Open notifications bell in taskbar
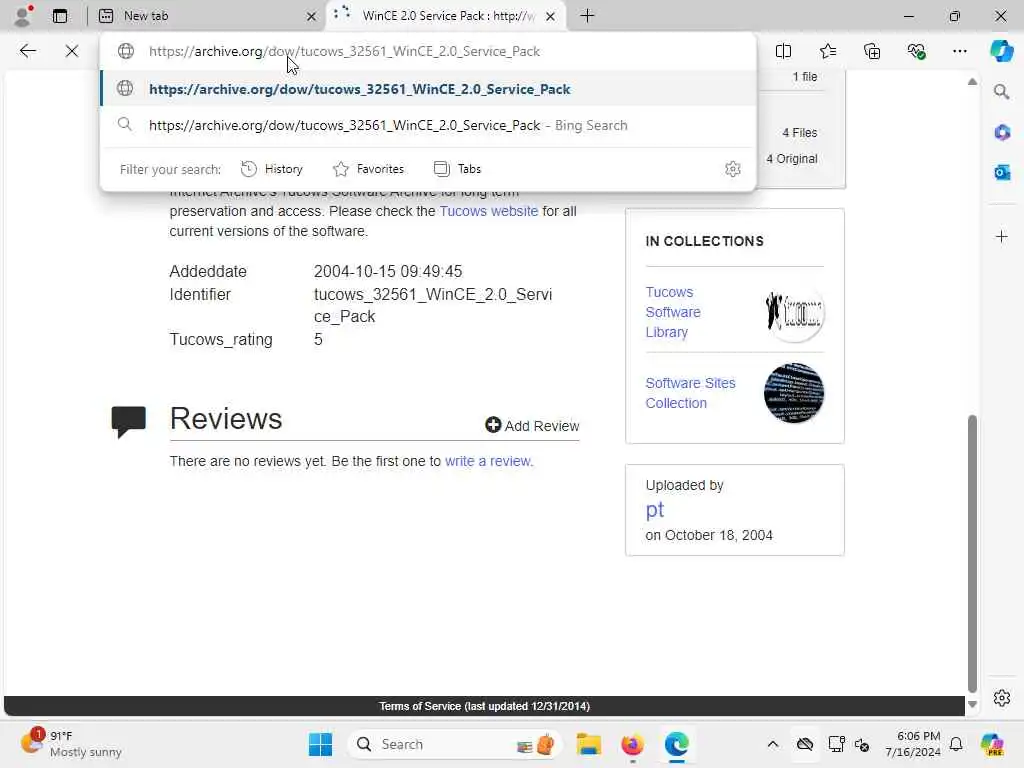This screenshot has width=1024, height=768. (x=956, y=744)
